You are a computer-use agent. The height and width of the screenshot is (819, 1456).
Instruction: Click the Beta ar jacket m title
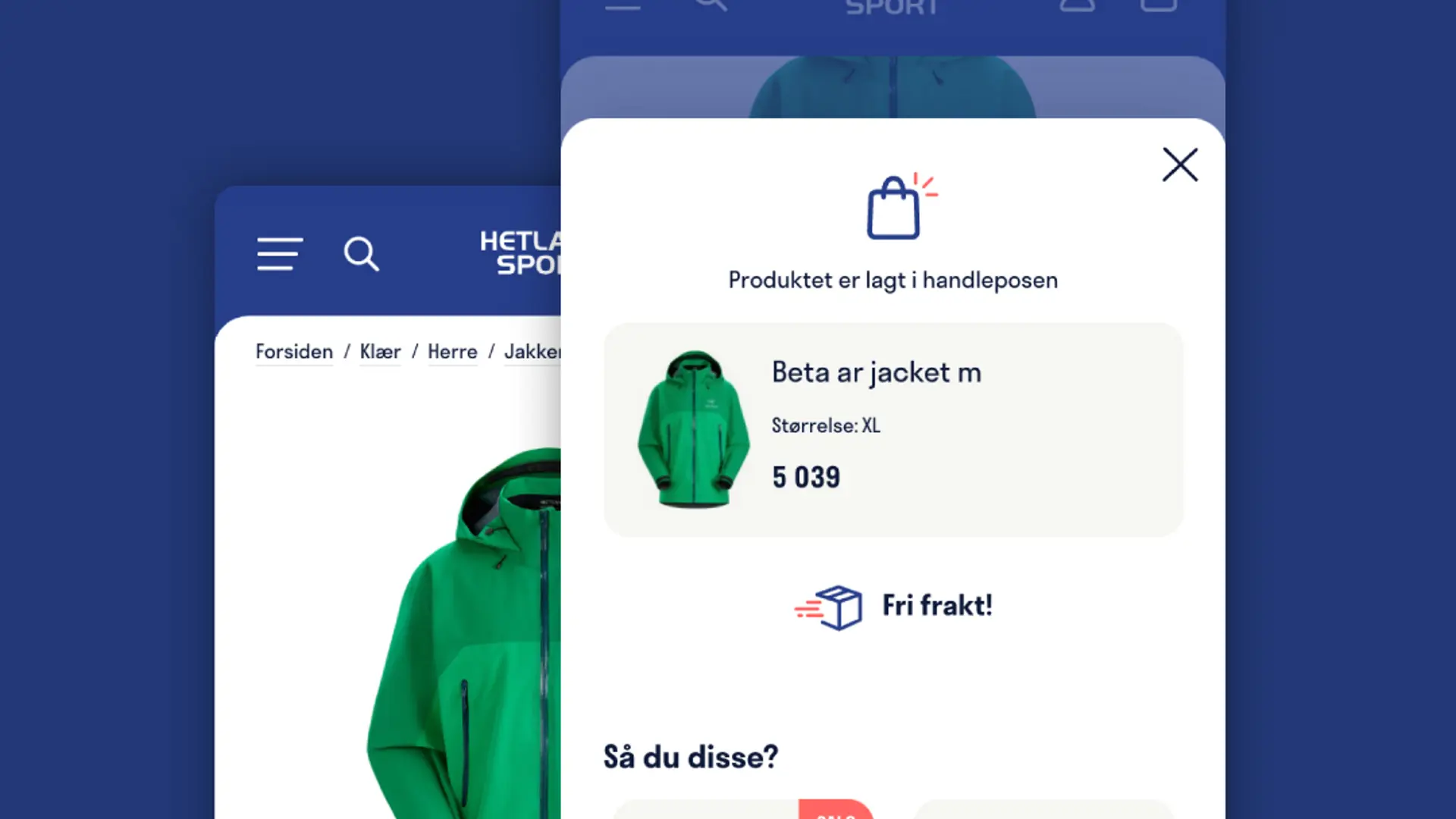coord(877,372)
